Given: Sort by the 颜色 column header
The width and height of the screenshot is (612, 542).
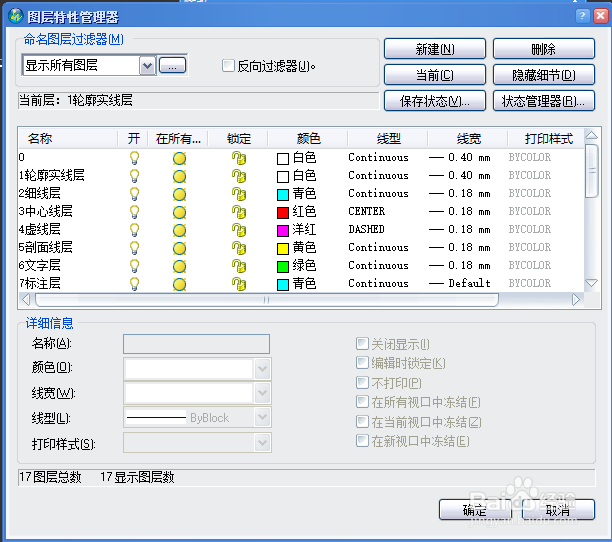Looking at the screenshot, I should 308,139.
